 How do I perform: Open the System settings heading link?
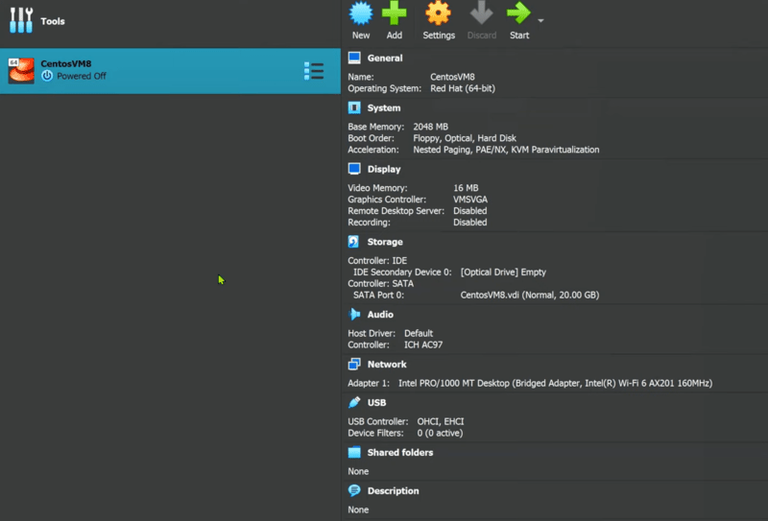coord(384,108)
